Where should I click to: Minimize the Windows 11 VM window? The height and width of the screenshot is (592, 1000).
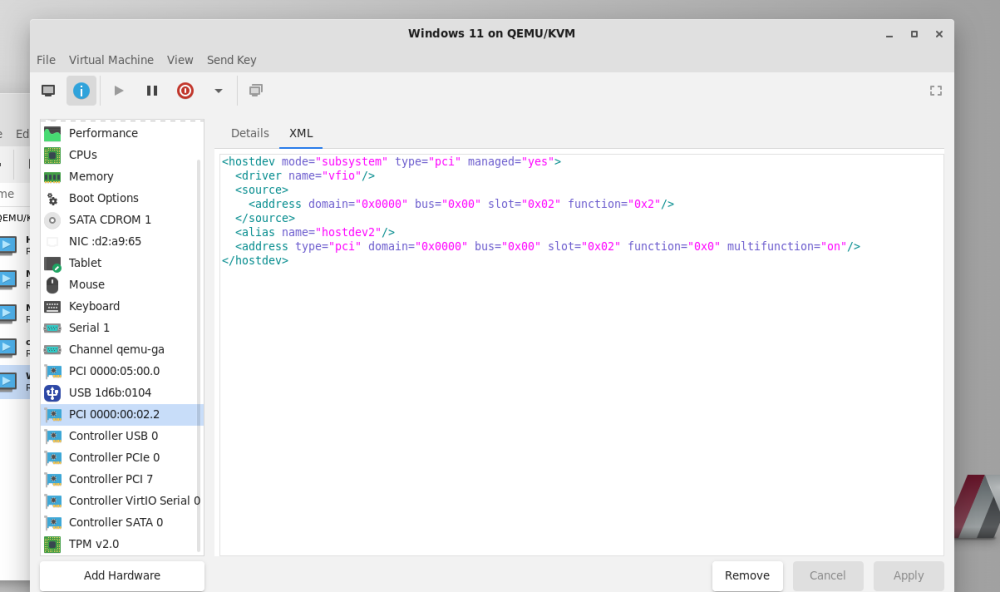pyautogui.click(x=889, y=34)
